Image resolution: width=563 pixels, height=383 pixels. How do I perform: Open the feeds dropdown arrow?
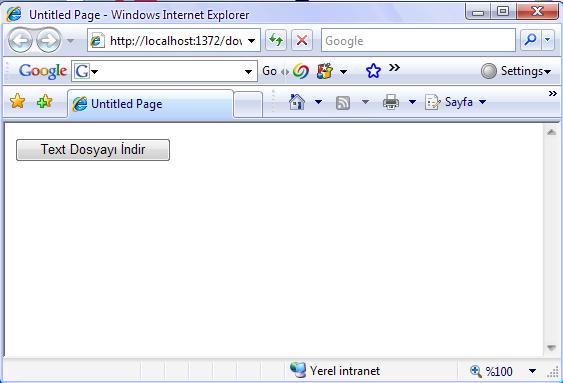pyautogui.click(x=365, y=102)
